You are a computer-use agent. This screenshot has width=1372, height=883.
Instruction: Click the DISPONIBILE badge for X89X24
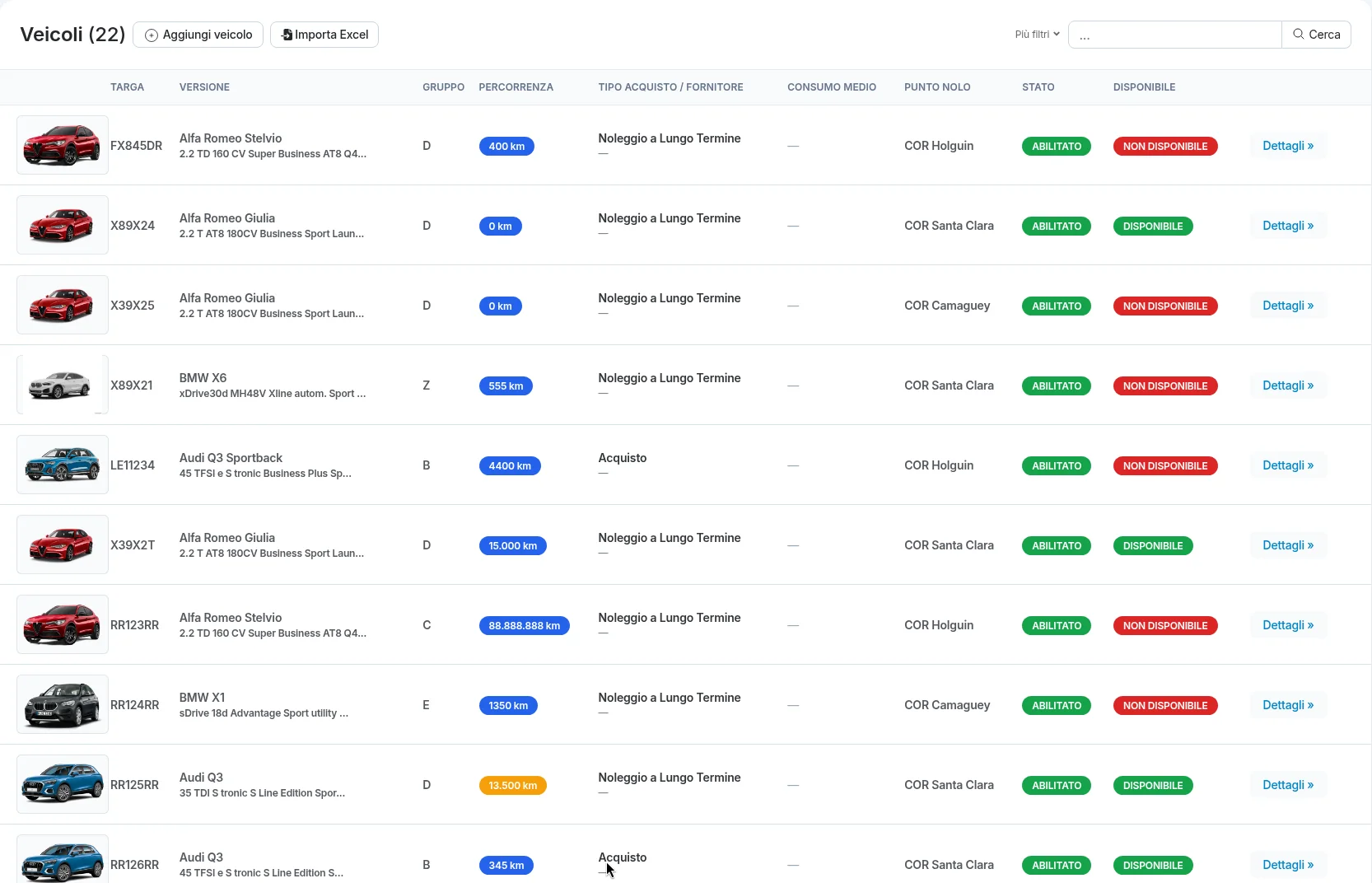tap(1153, 227)
